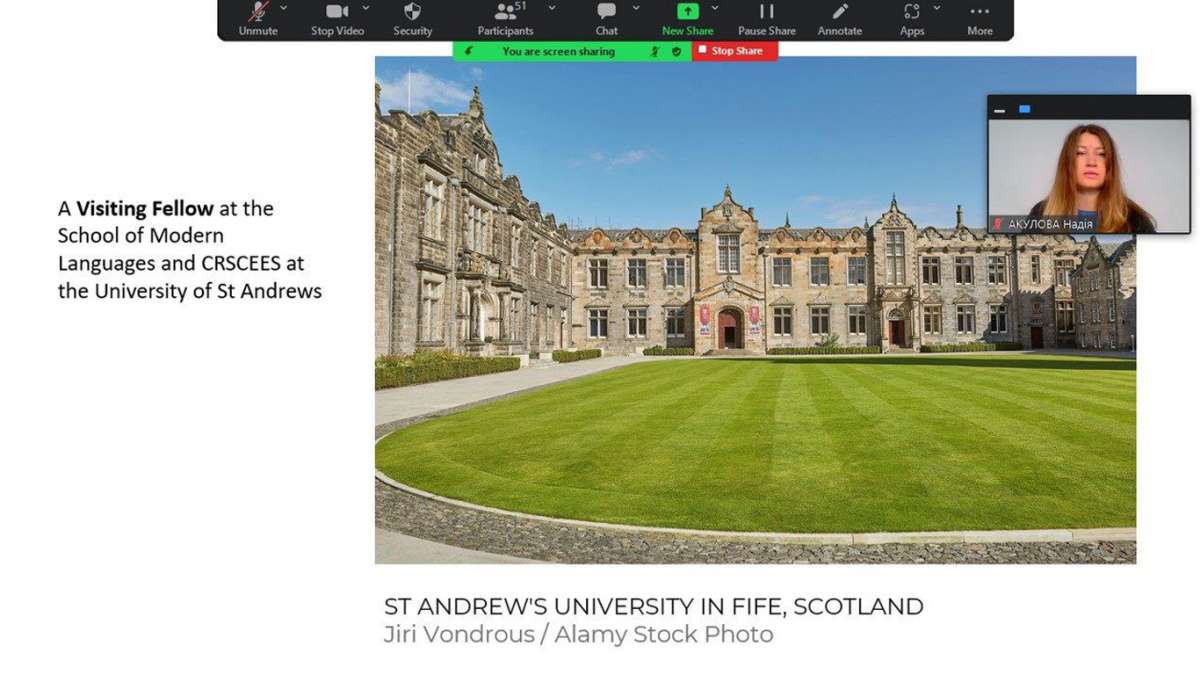Open the Participants panel
1200x675 pixels.
click(x=506, y=19)
